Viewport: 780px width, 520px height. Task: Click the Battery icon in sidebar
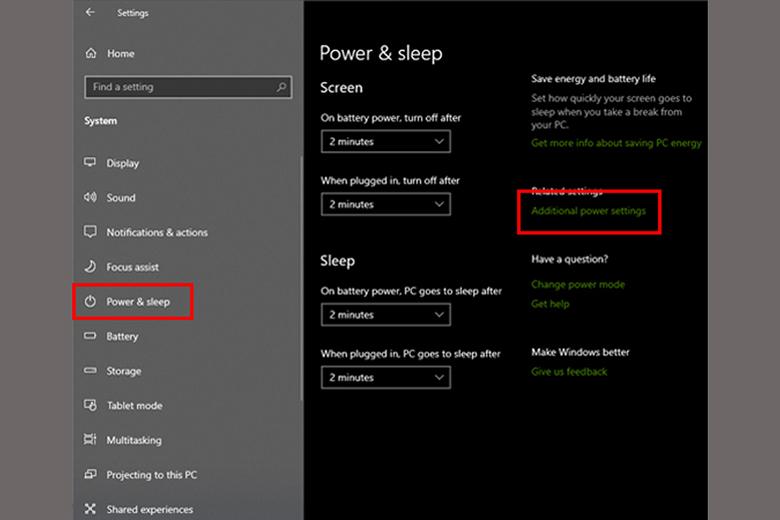(x=90, y=336)
